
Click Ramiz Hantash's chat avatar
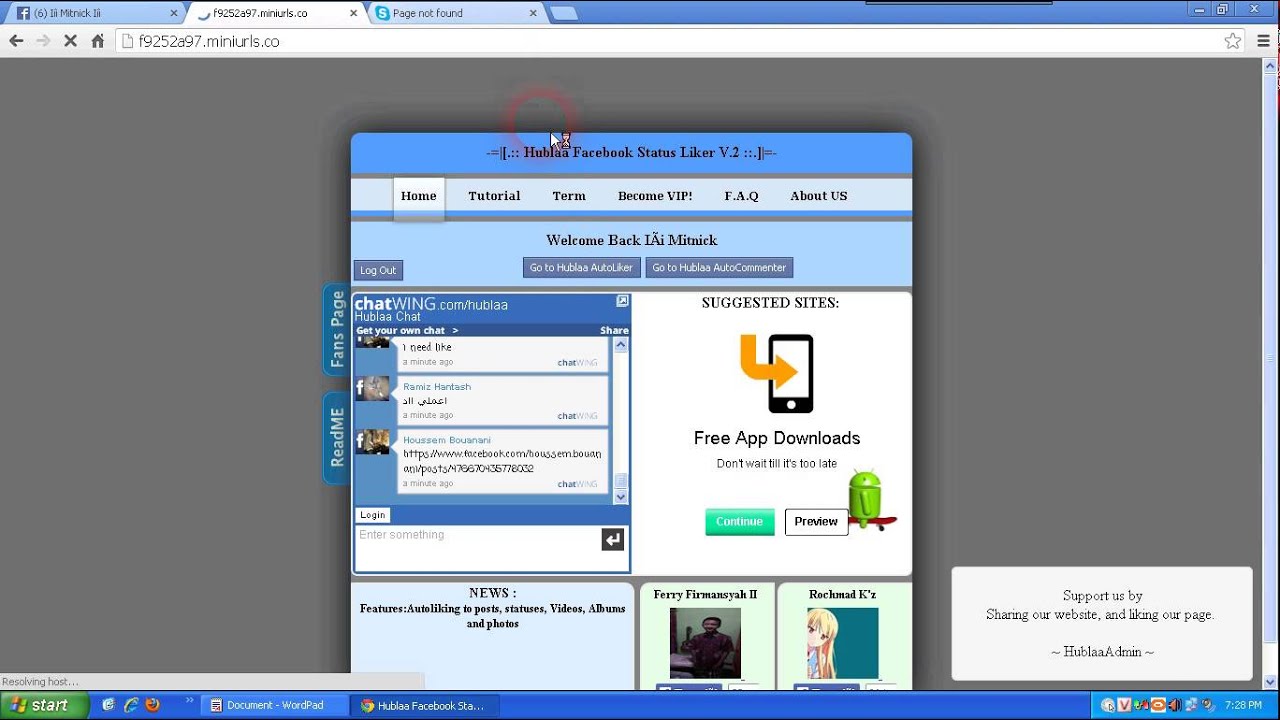tap(373, 388)
